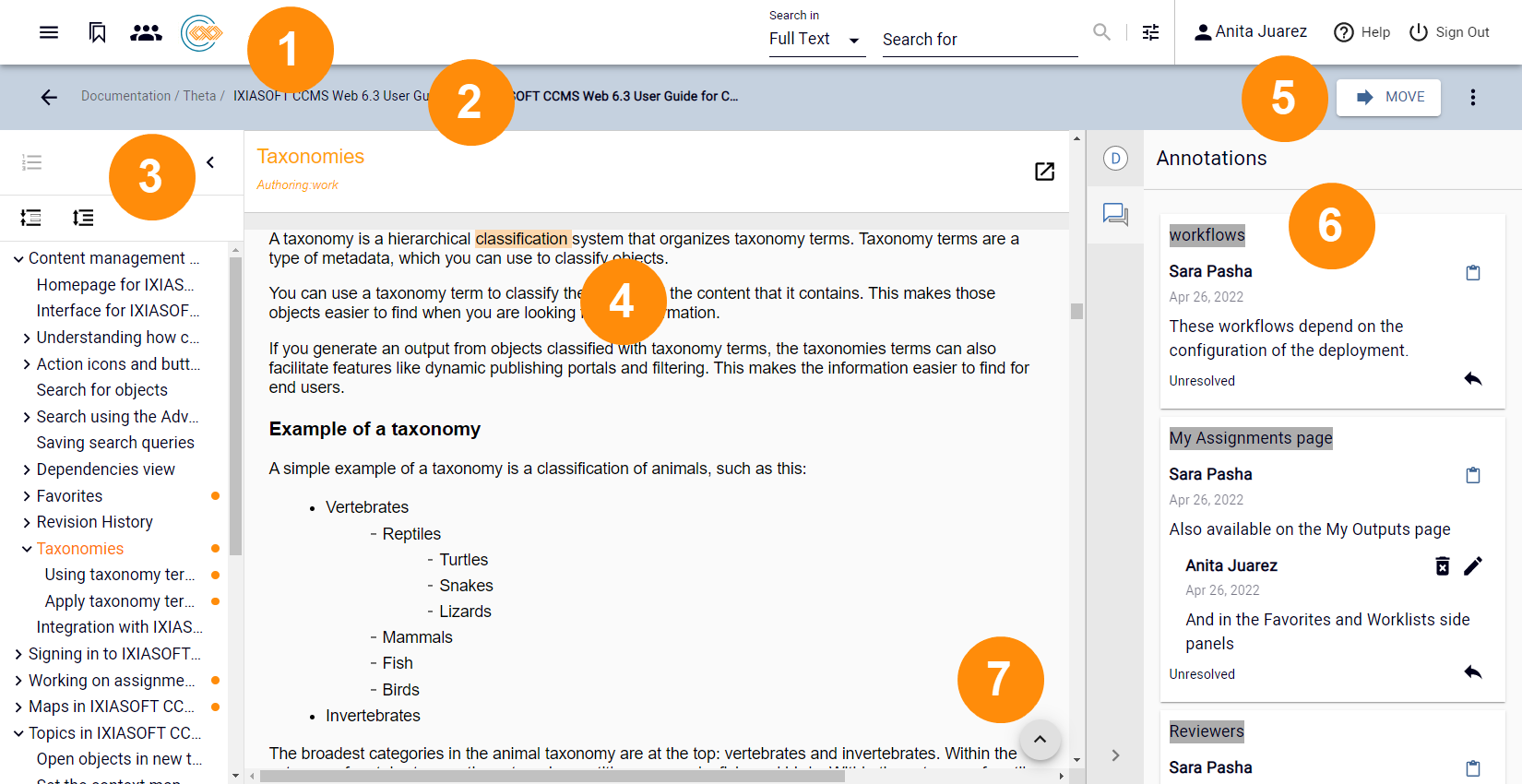This screenshot has height=784, width=1522.
Task: Open the Details (D) side tab
Action: click(x=1115, y=159)
